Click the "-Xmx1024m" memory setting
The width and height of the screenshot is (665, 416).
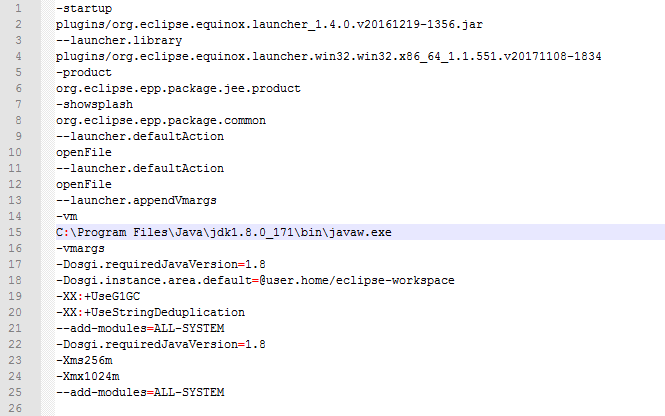tap(88, 376)
